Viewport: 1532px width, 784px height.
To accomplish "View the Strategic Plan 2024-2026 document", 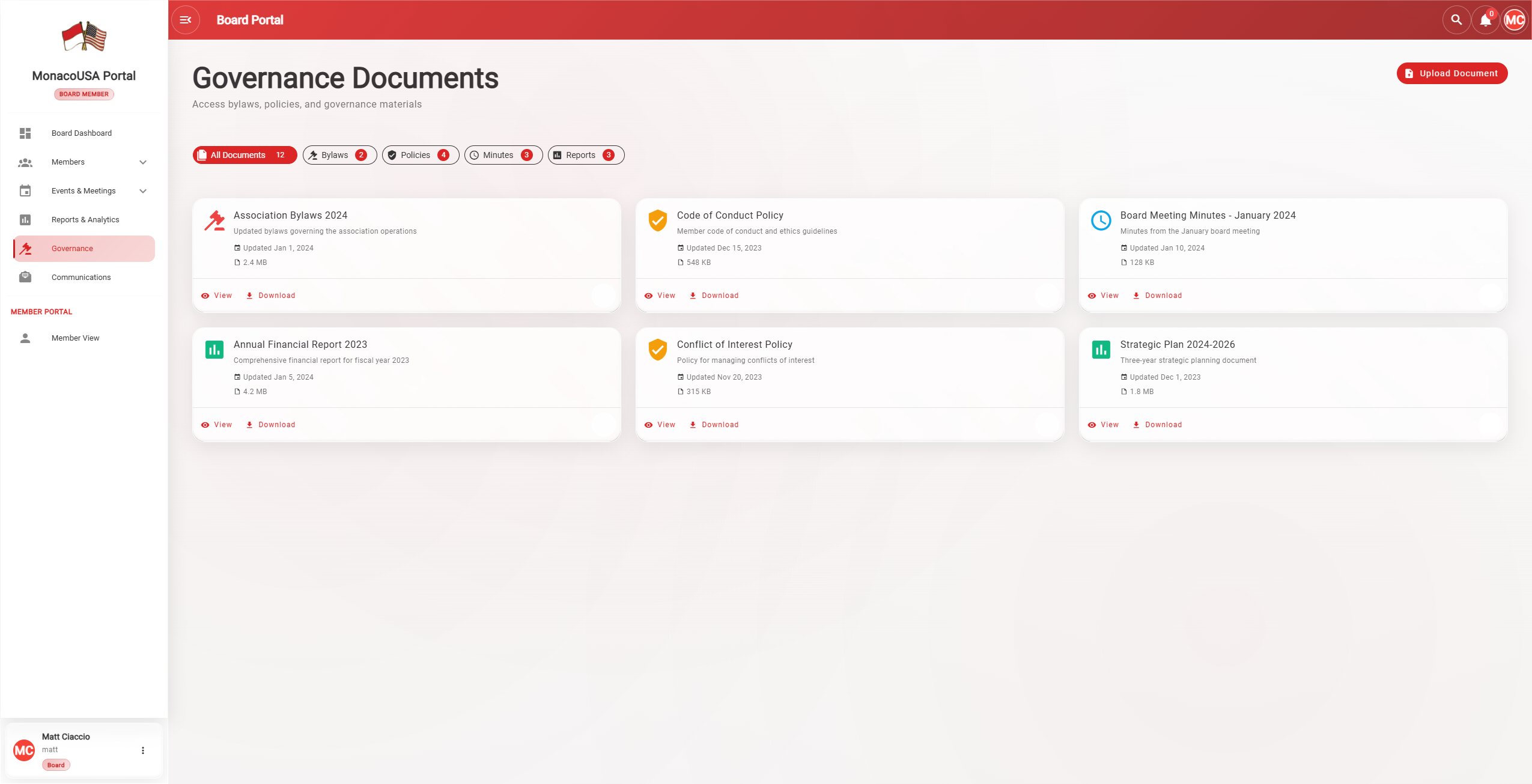I will [x=1104, y=425].
